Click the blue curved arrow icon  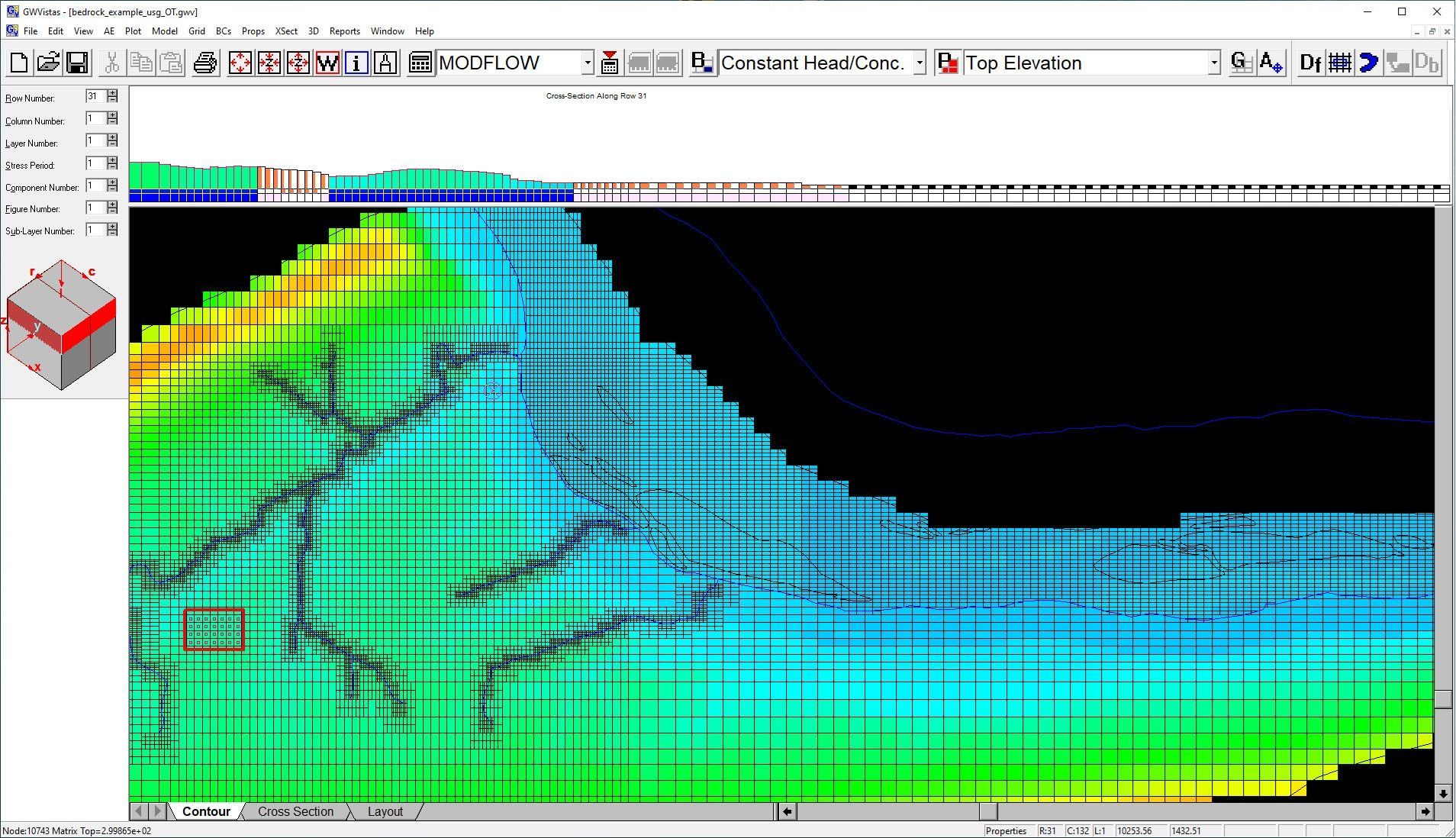pyautogui.click(x=1368, y=63)
